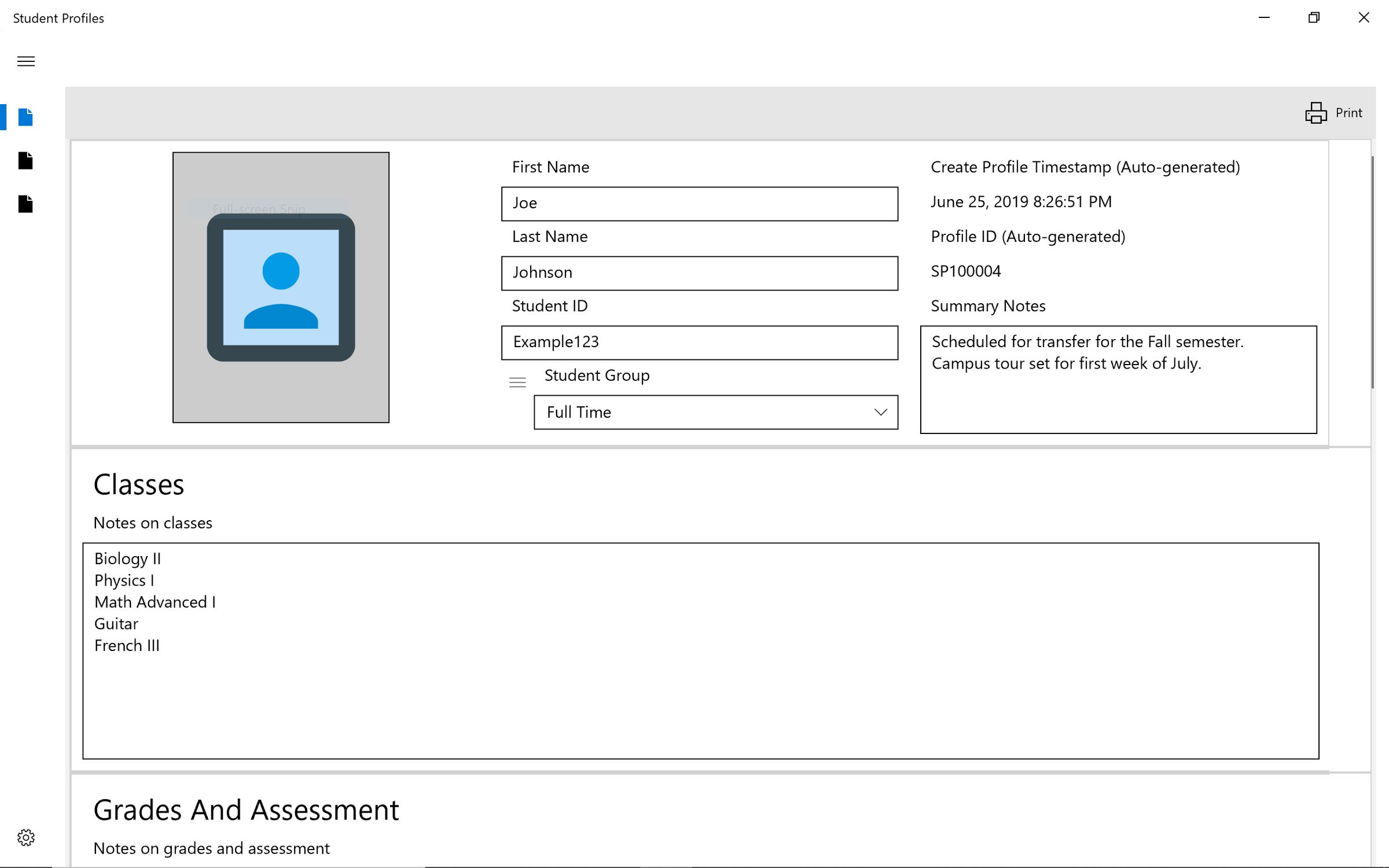Select the highlighted blue profile document icon

point(25,117)
